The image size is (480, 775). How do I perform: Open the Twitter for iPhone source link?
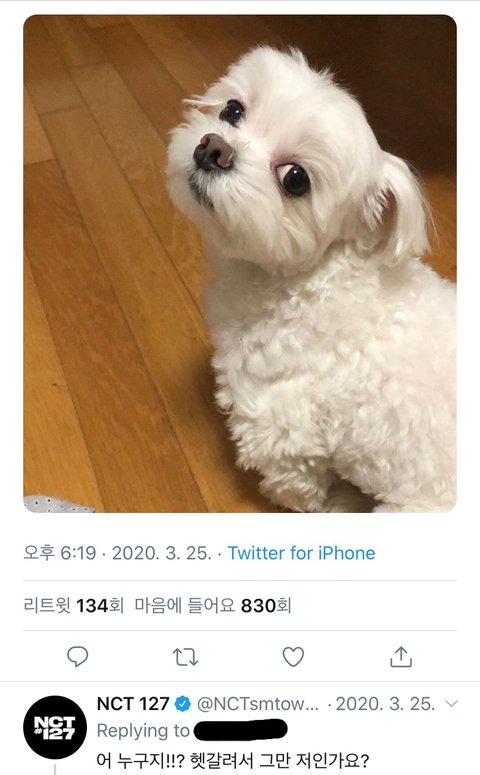(x=301, y=553)
